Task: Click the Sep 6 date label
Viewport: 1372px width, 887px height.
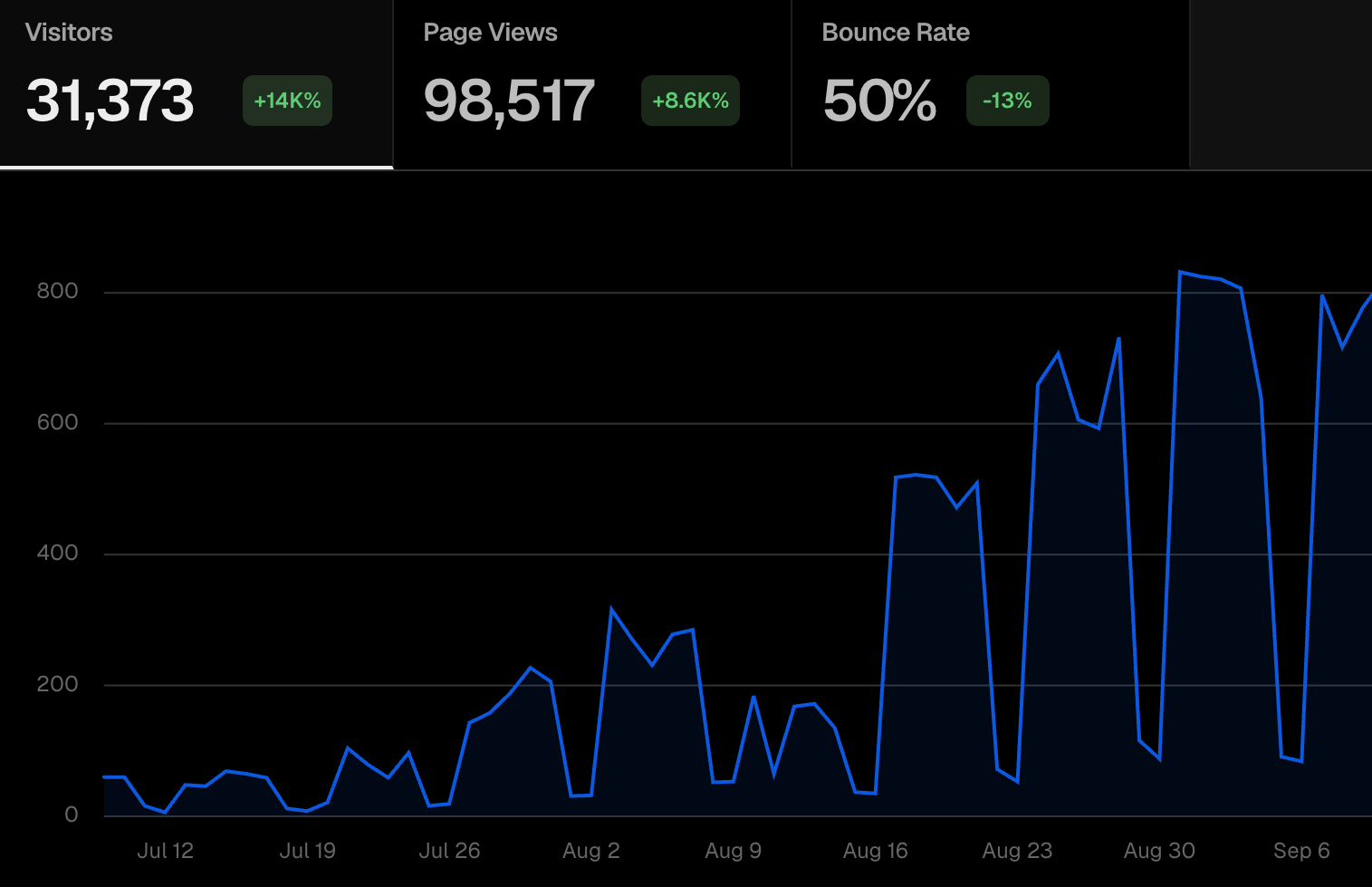Action: pyautogui.click(x=1301, y=851)
